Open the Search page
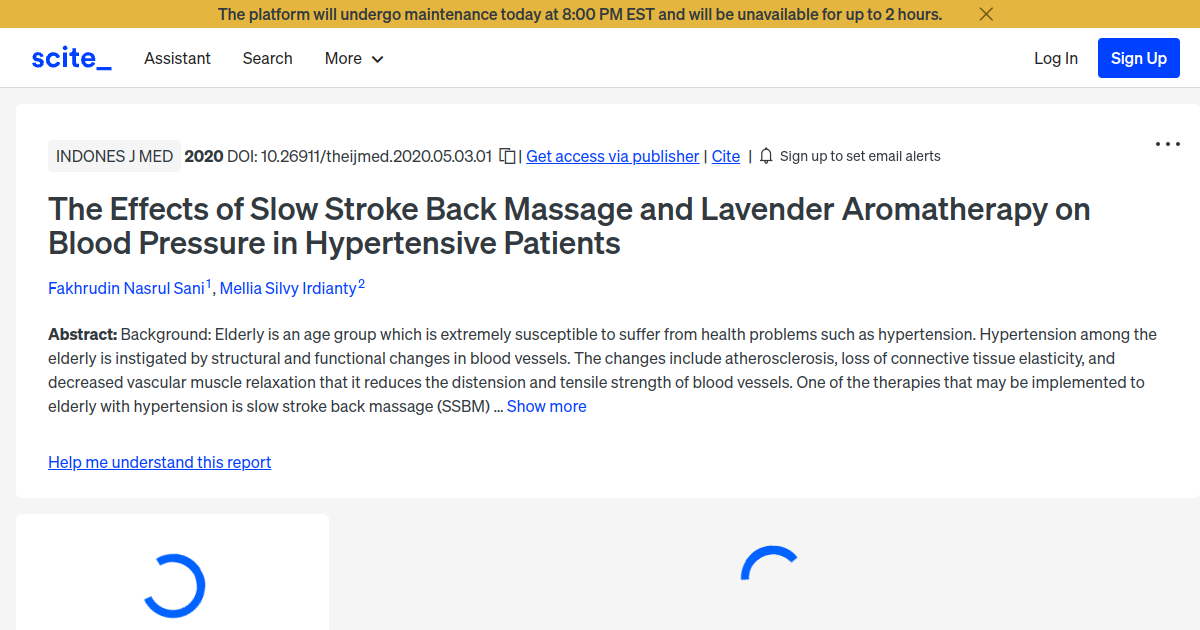Image resolution: width=1200 pixels, height=630 pixels. click(x=267, y=58)
